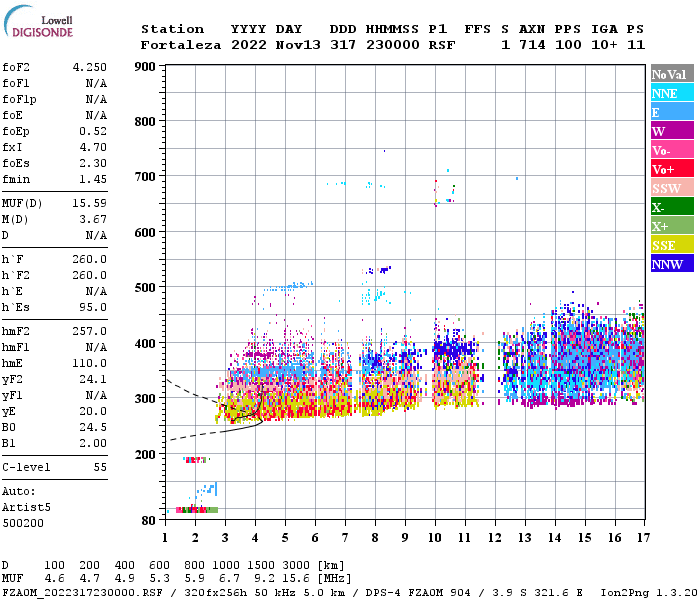
Task: Click the h`F2 value 260.0
Action: click(90, 275)
